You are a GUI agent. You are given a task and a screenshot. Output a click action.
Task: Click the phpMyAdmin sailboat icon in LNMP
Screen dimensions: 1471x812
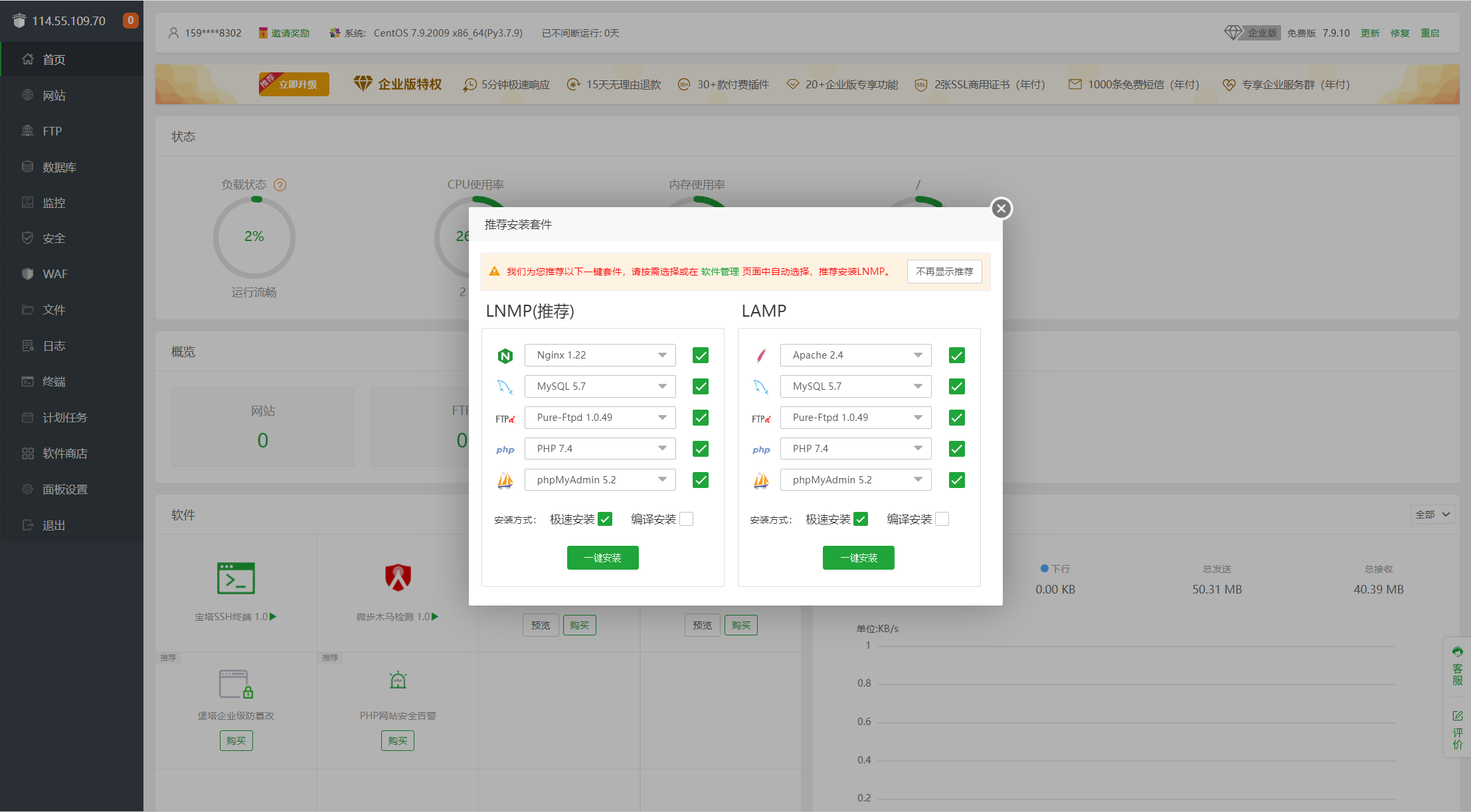point(505,480)
